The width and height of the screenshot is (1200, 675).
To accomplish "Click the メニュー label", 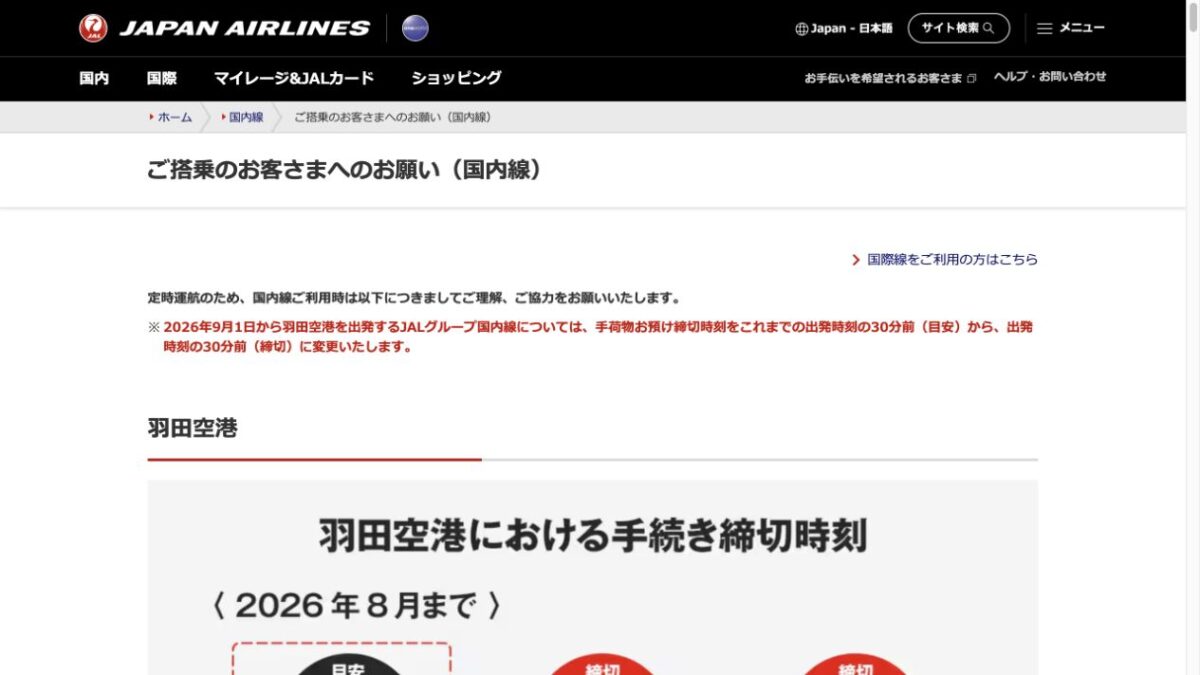I will coord(1082,28).
